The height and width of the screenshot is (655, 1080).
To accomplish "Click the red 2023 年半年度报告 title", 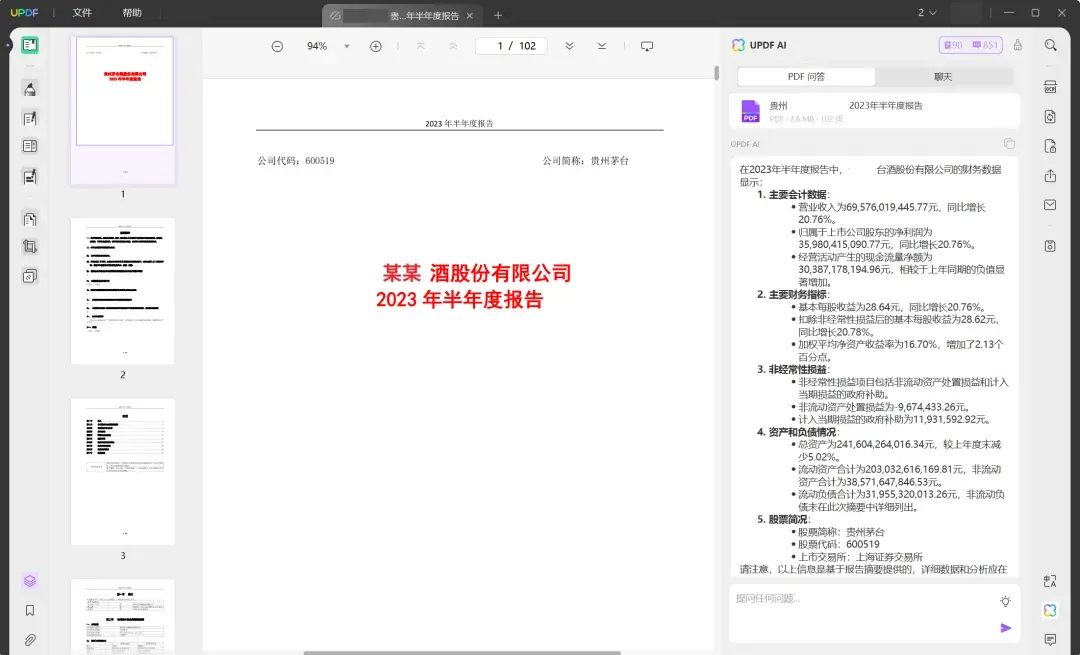I will pos(459,300).
